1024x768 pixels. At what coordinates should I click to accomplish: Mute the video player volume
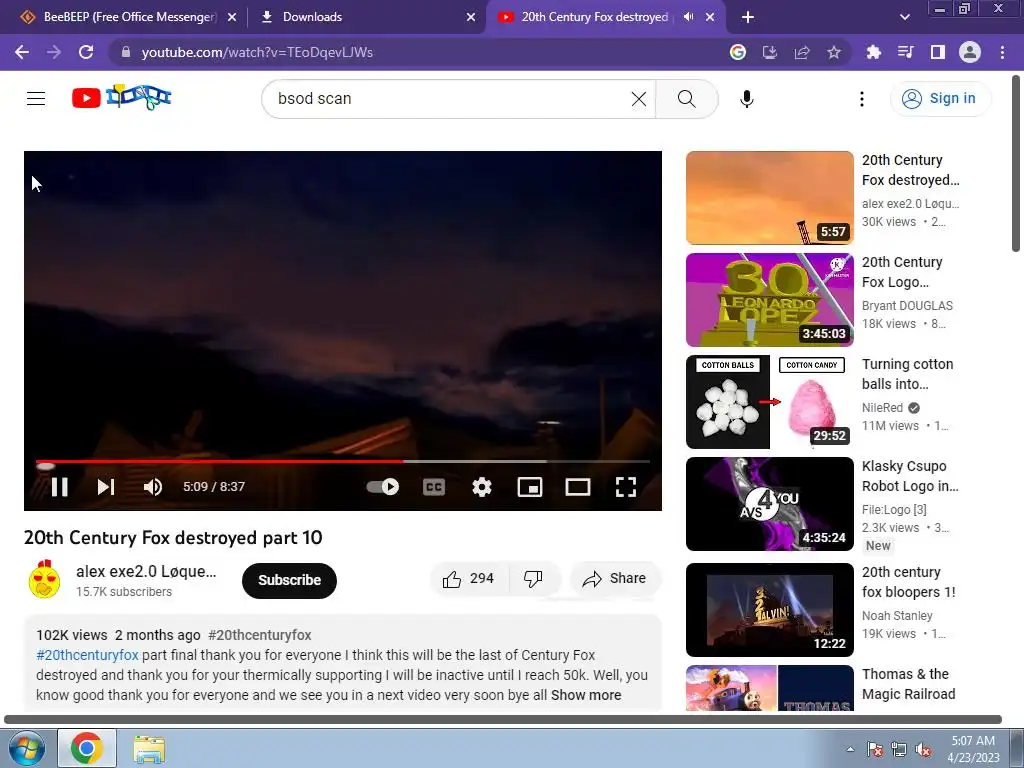coord(153,487)
